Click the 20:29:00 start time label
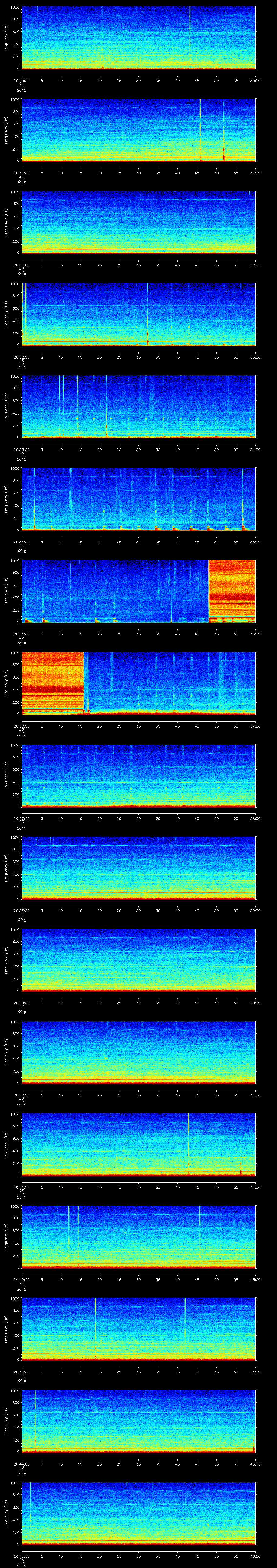The width and height of the screenshot is (277, 1568). pyautogui.click(x=21, y=80)
